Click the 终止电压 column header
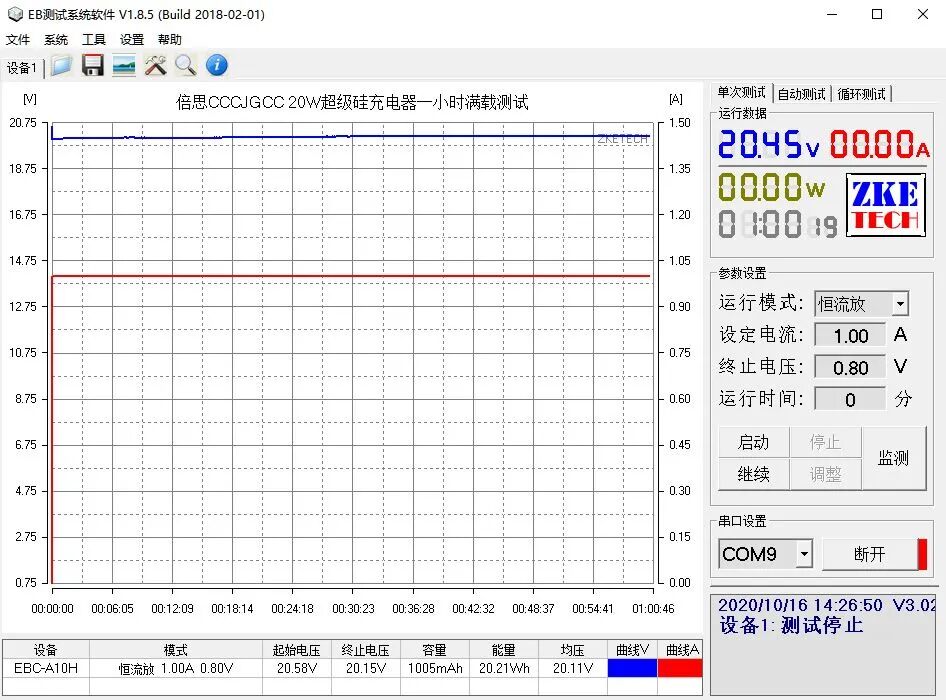Viewport: 946px width, 700px height. tap(366, 650)
